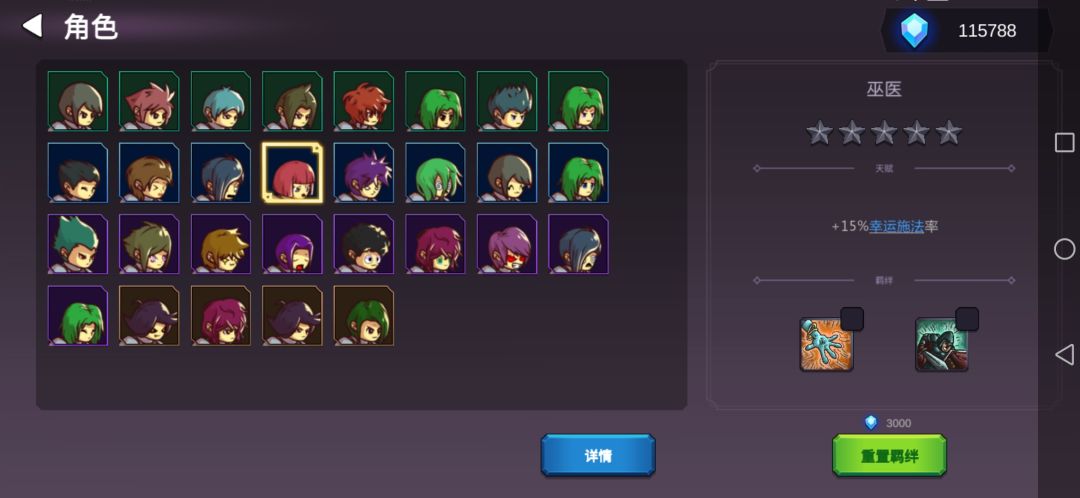
Task: Select the selected red bob-hair character portrait
Action: point(292,173)
